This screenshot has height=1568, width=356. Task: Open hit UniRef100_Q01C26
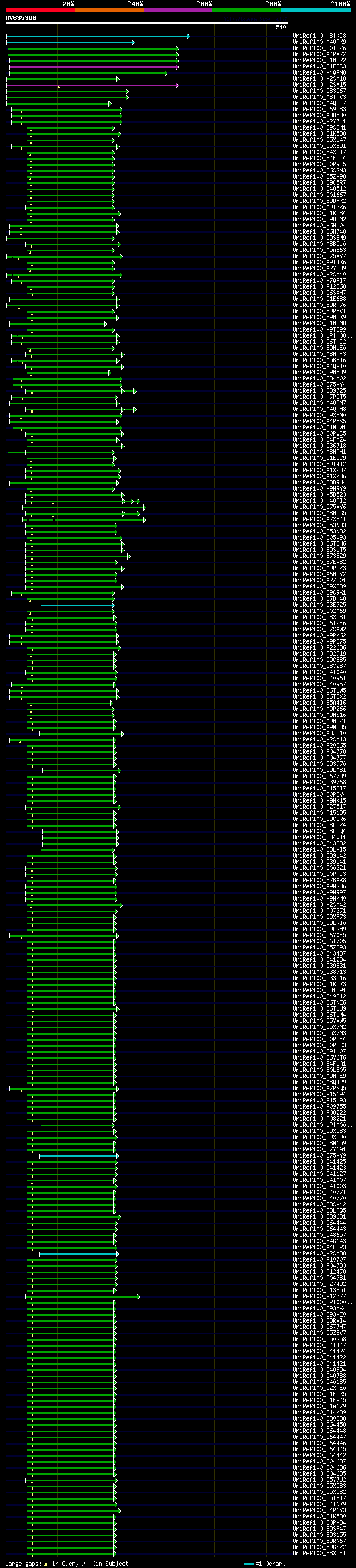319,48
